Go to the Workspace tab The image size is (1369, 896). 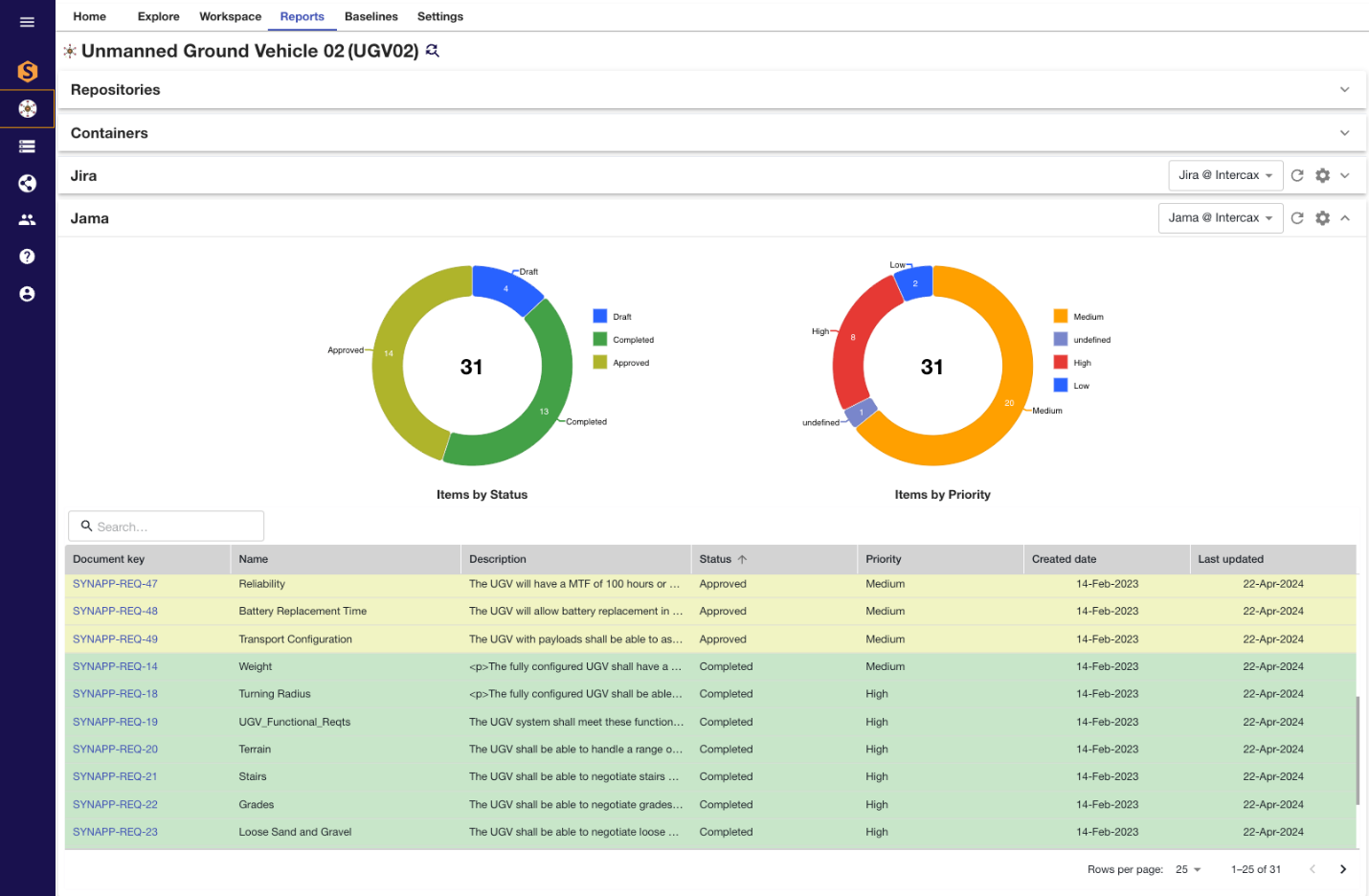tap(230, 16)
